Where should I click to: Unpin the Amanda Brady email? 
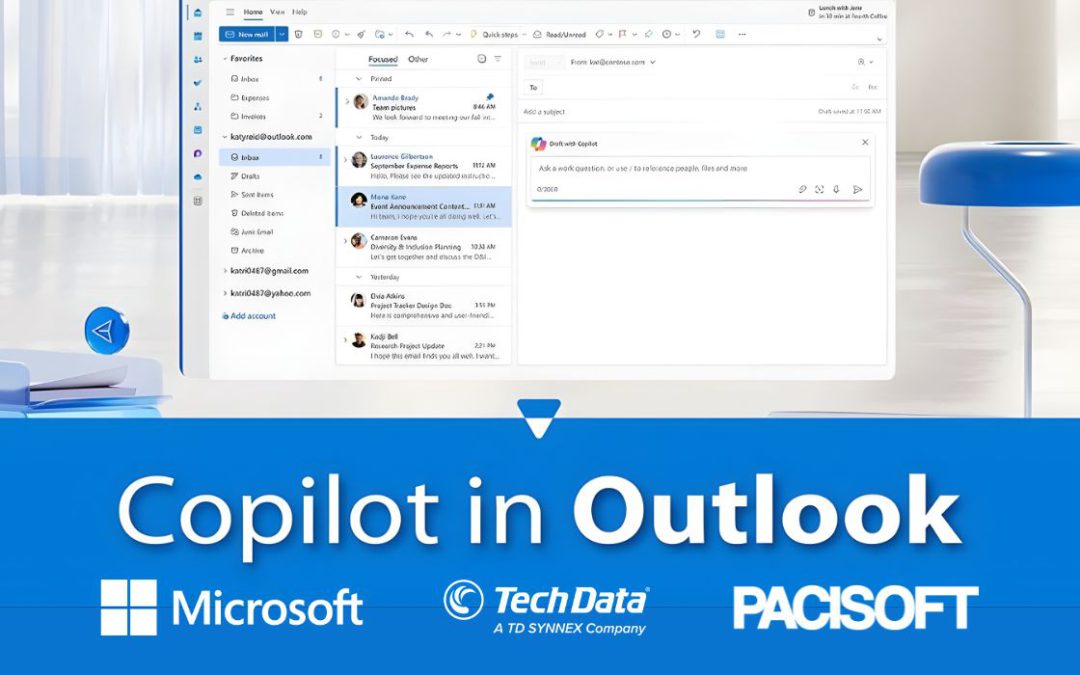point(489,97)
